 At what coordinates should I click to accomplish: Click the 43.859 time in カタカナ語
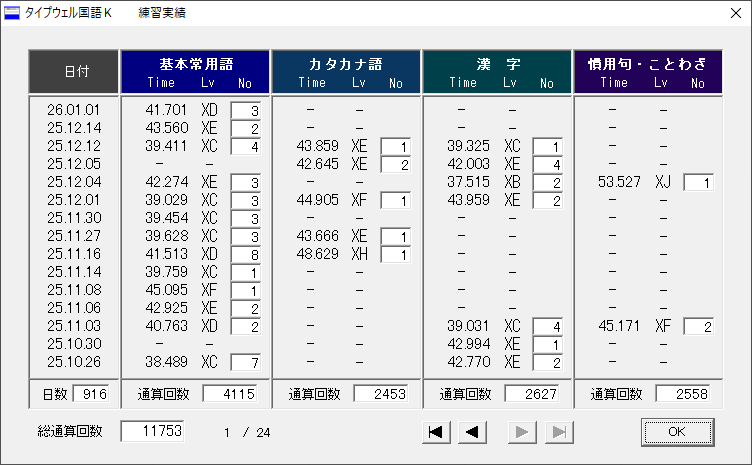[x=317, y=146]
